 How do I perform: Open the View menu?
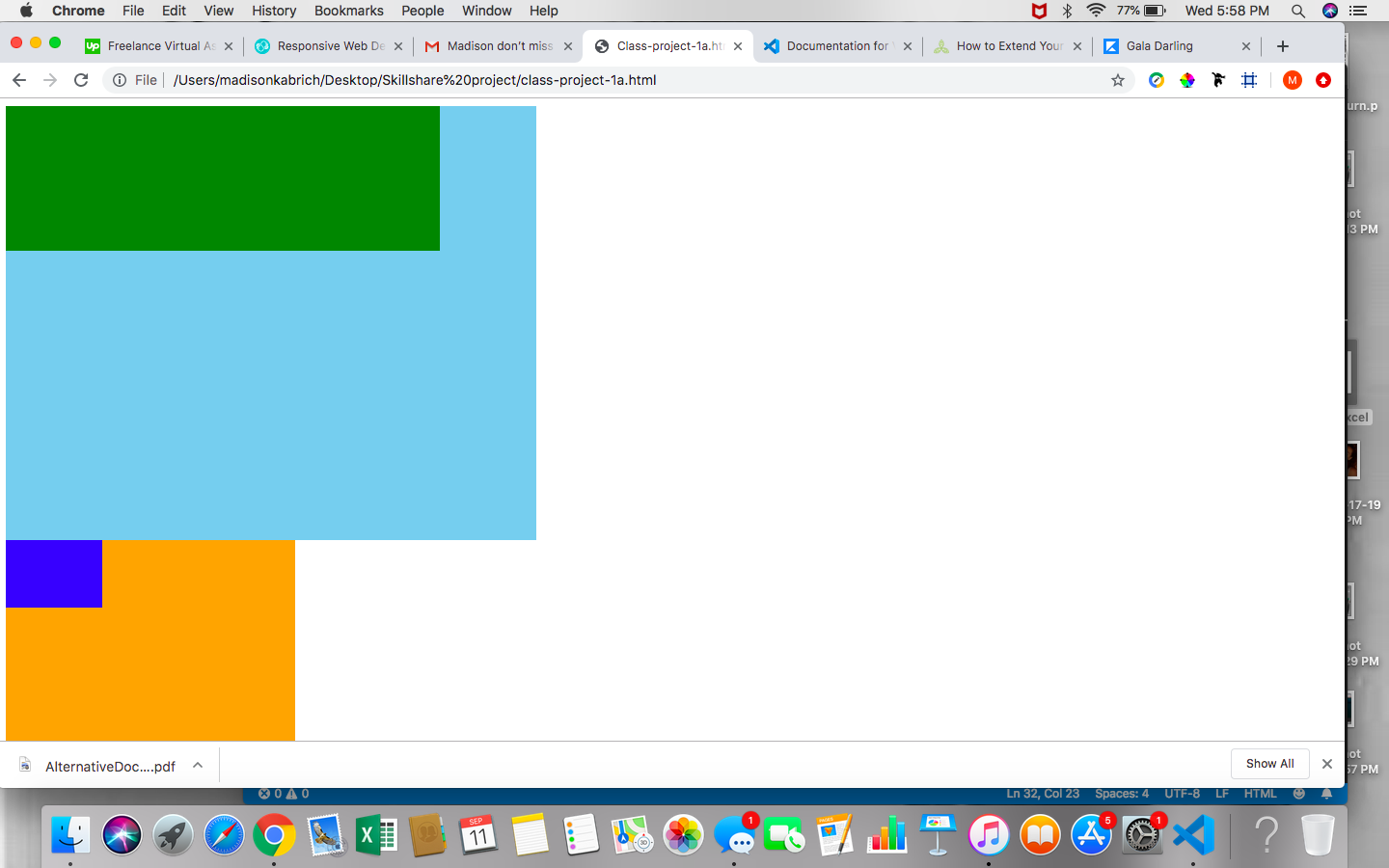tap(219, 11)
